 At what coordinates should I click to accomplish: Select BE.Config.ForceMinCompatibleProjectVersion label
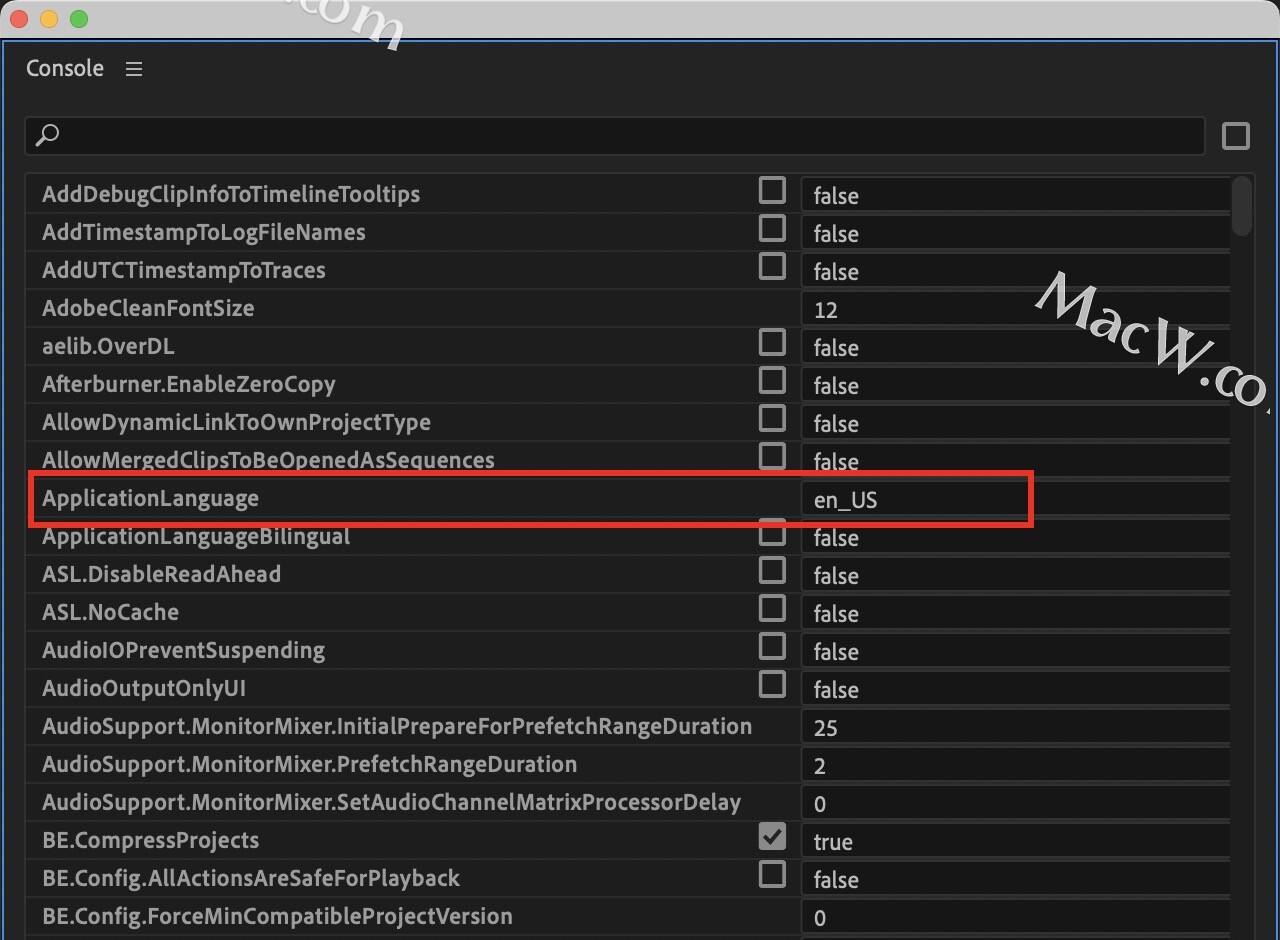click(x=277, y=916)
